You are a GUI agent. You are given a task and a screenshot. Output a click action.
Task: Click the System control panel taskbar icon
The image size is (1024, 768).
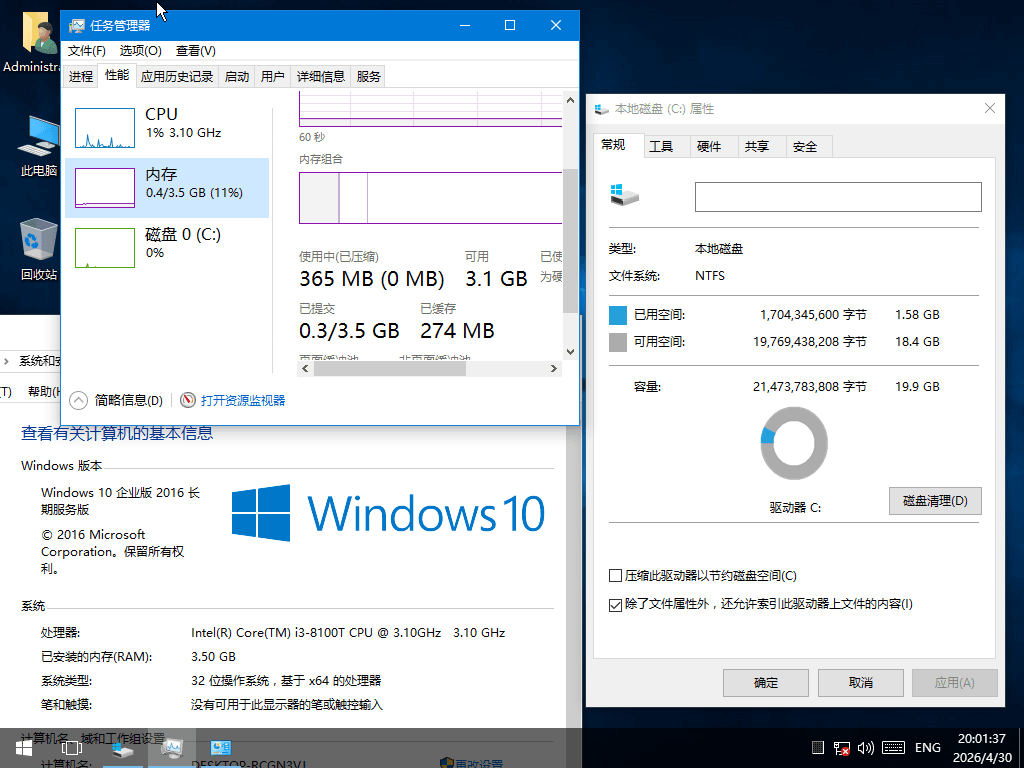coord(221,748)
